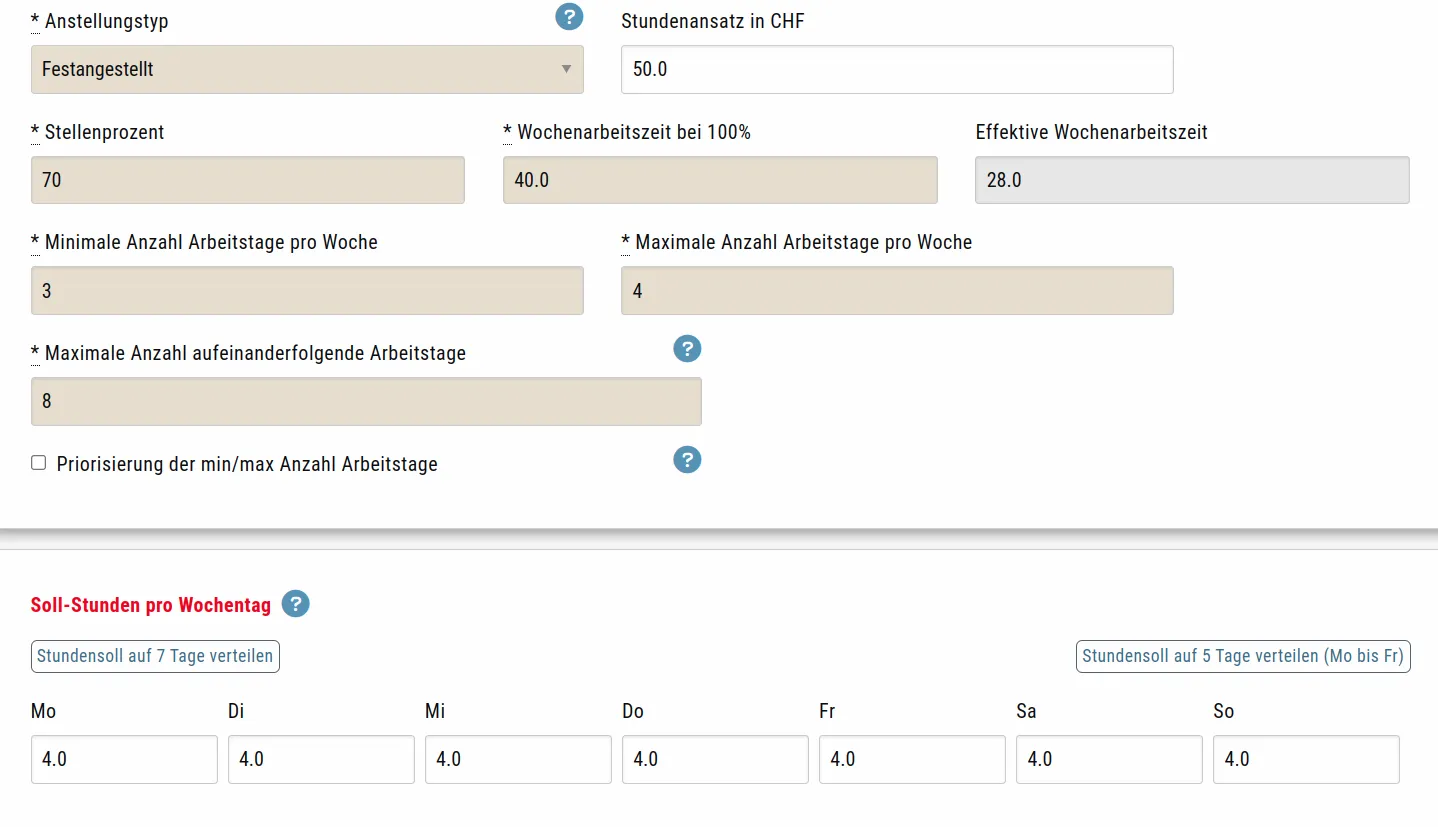Click the Maximale Anzahl aufeinanderfolgende Arbeitstage label
The width and height of the screenshot is (1438, 827).
249,353
